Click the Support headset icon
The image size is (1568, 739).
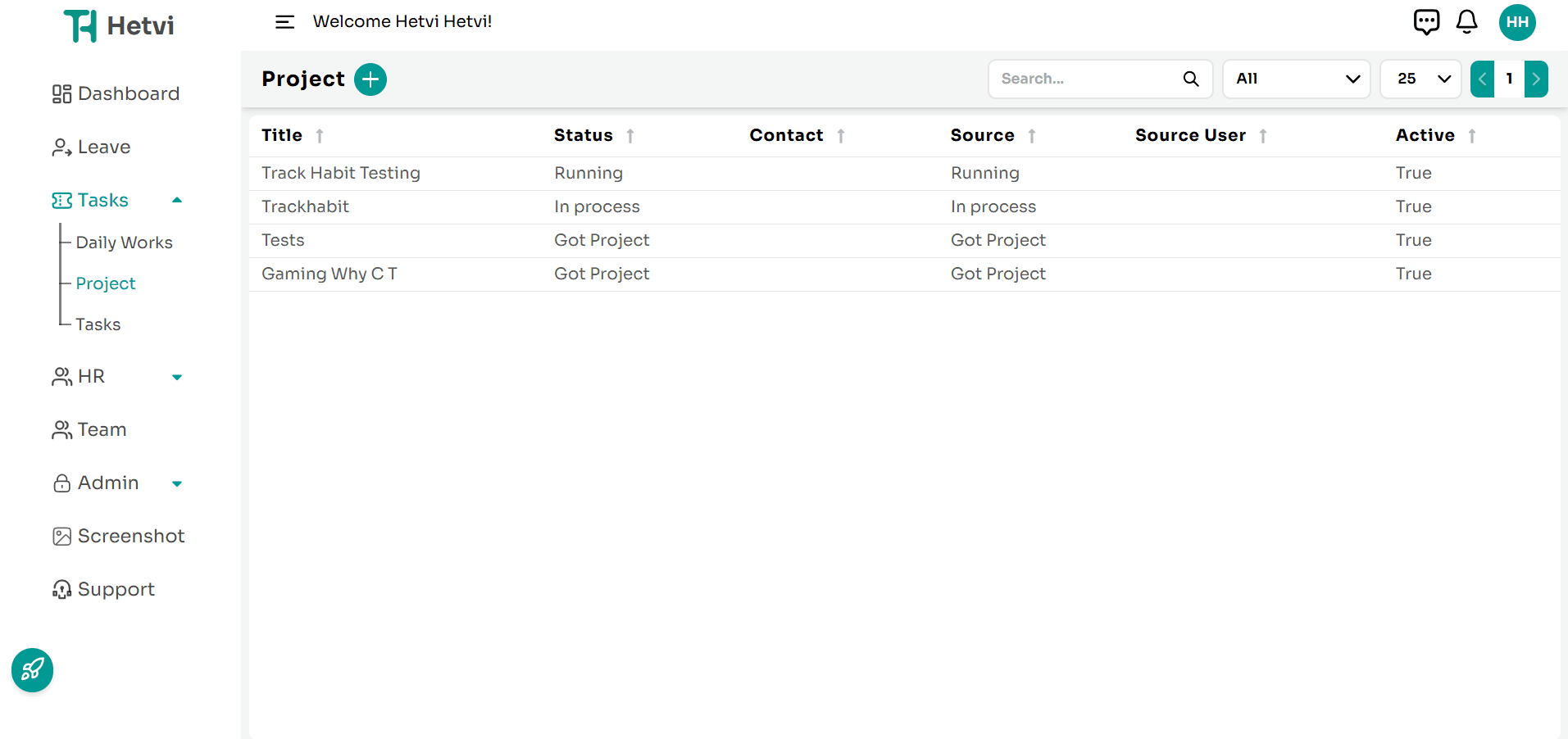61,590
